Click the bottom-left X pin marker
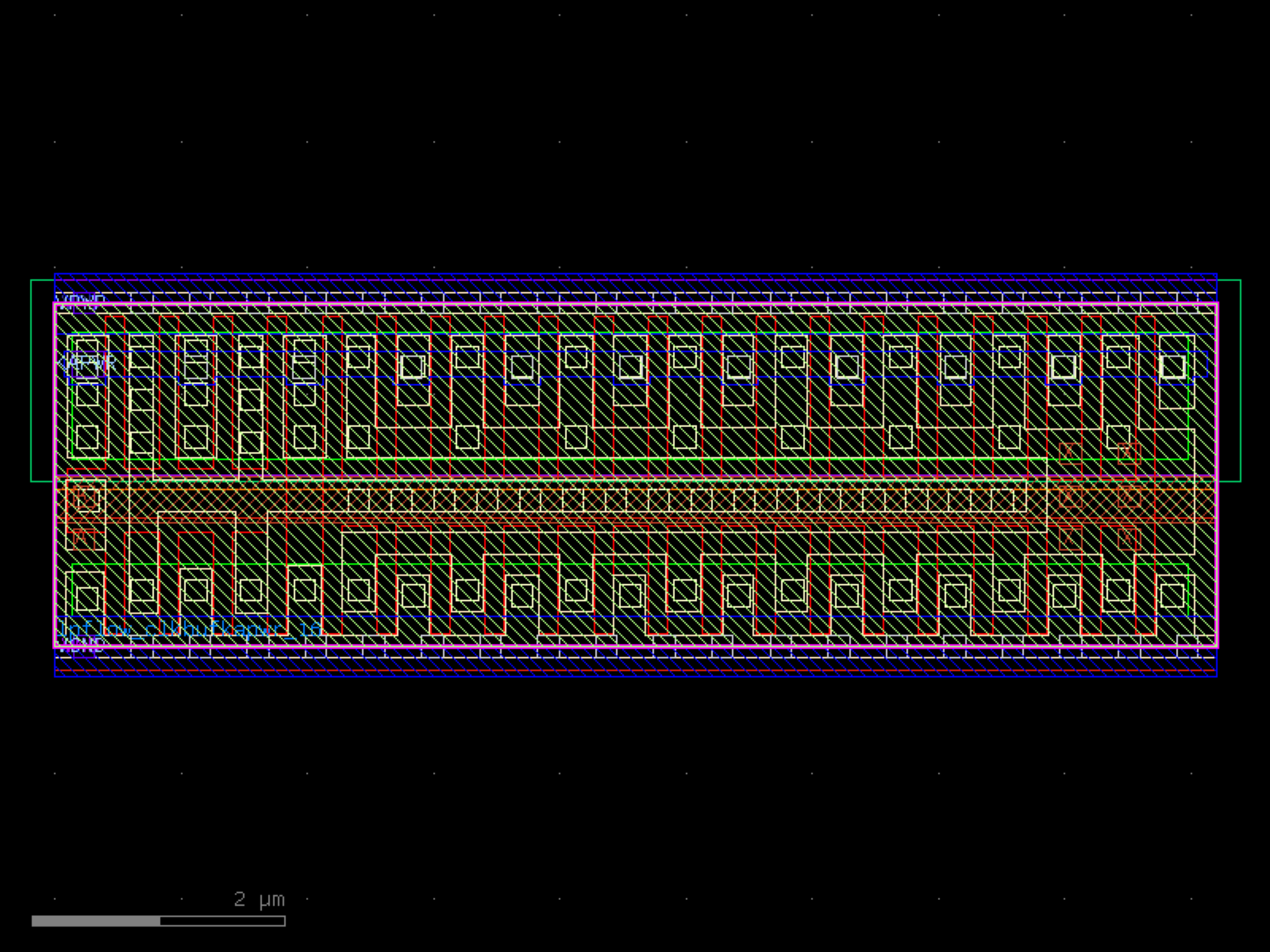 coord(1070,538)
